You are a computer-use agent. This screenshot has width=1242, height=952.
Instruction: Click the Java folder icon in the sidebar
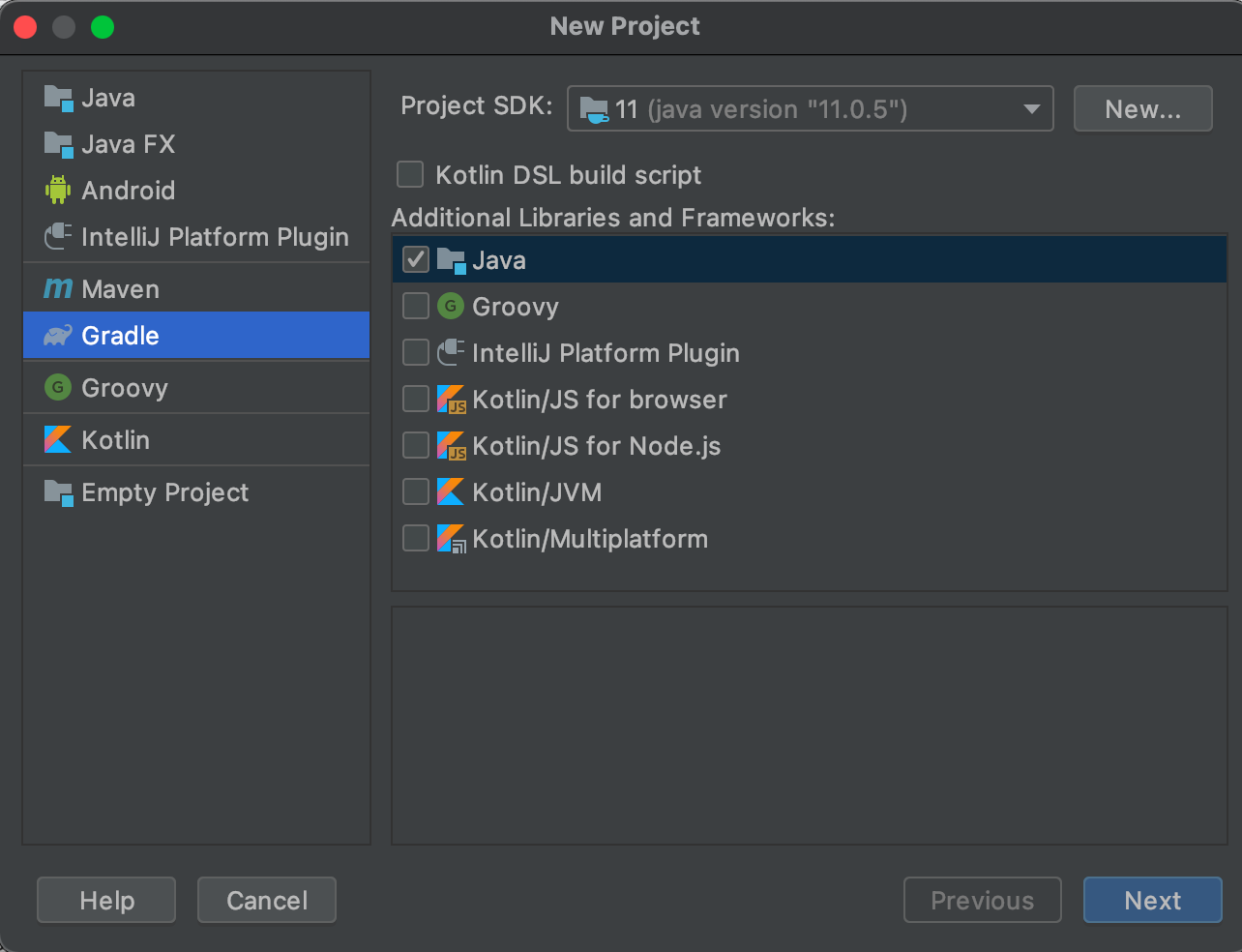click(58, 98)
